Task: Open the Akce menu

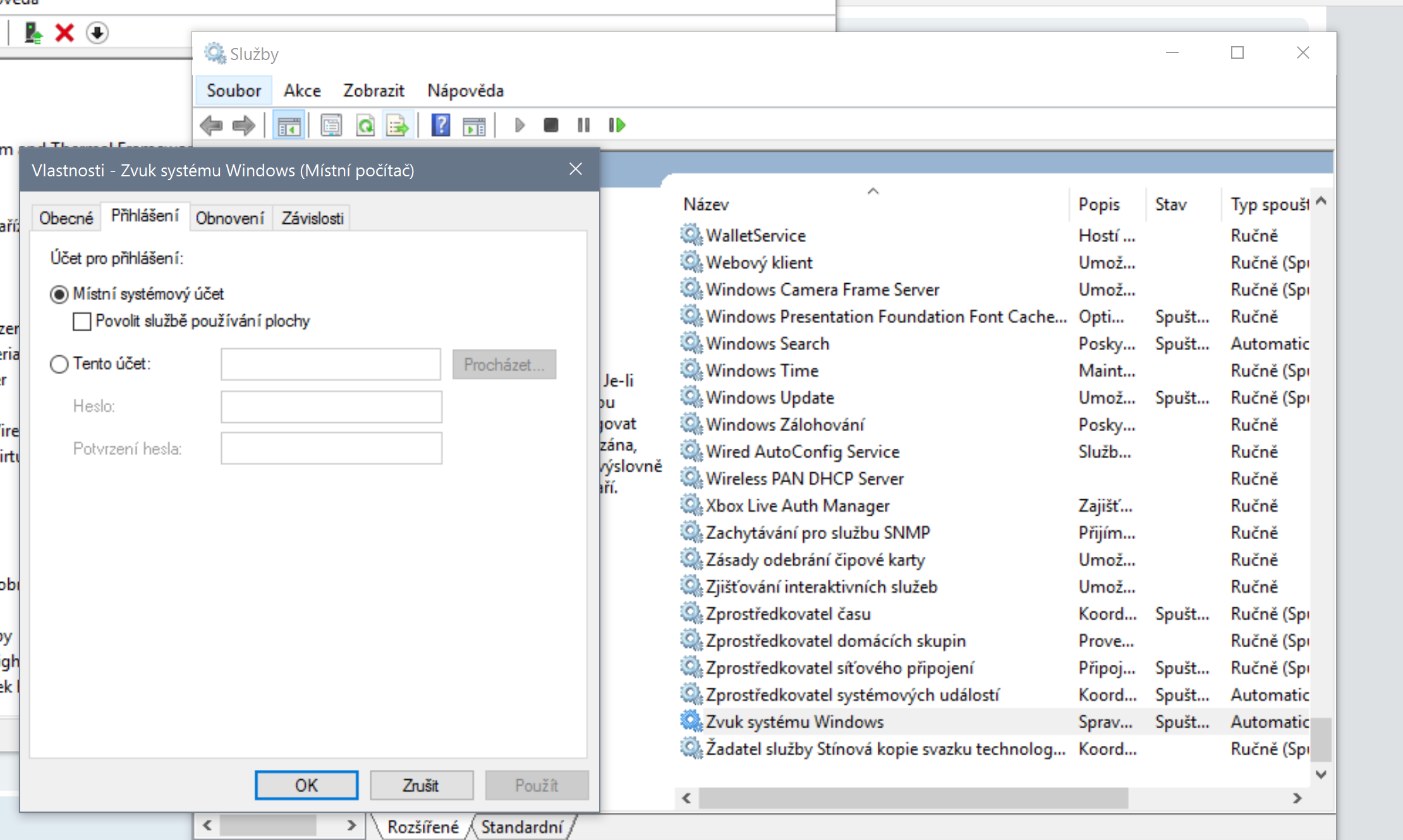Action: tap(302, 91)
